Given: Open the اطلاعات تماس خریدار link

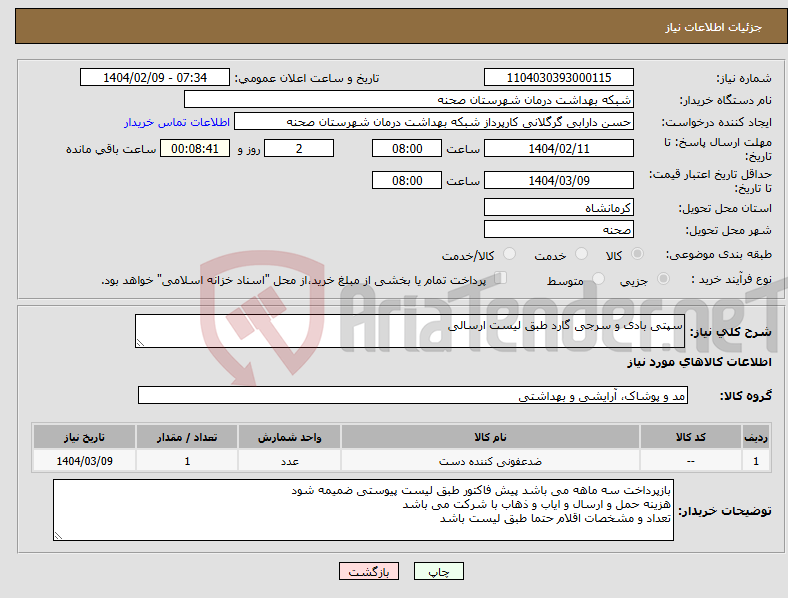Looking at the screenshot, I should [177, 122].
